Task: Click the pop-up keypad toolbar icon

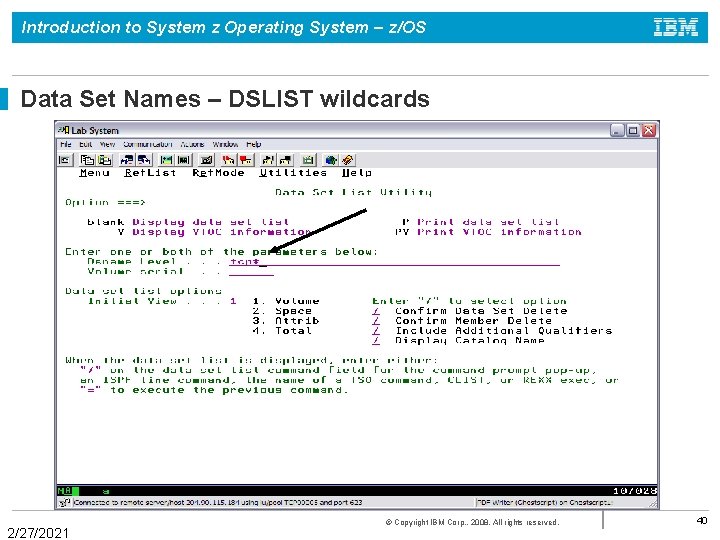Action: [x=308, y=160]
